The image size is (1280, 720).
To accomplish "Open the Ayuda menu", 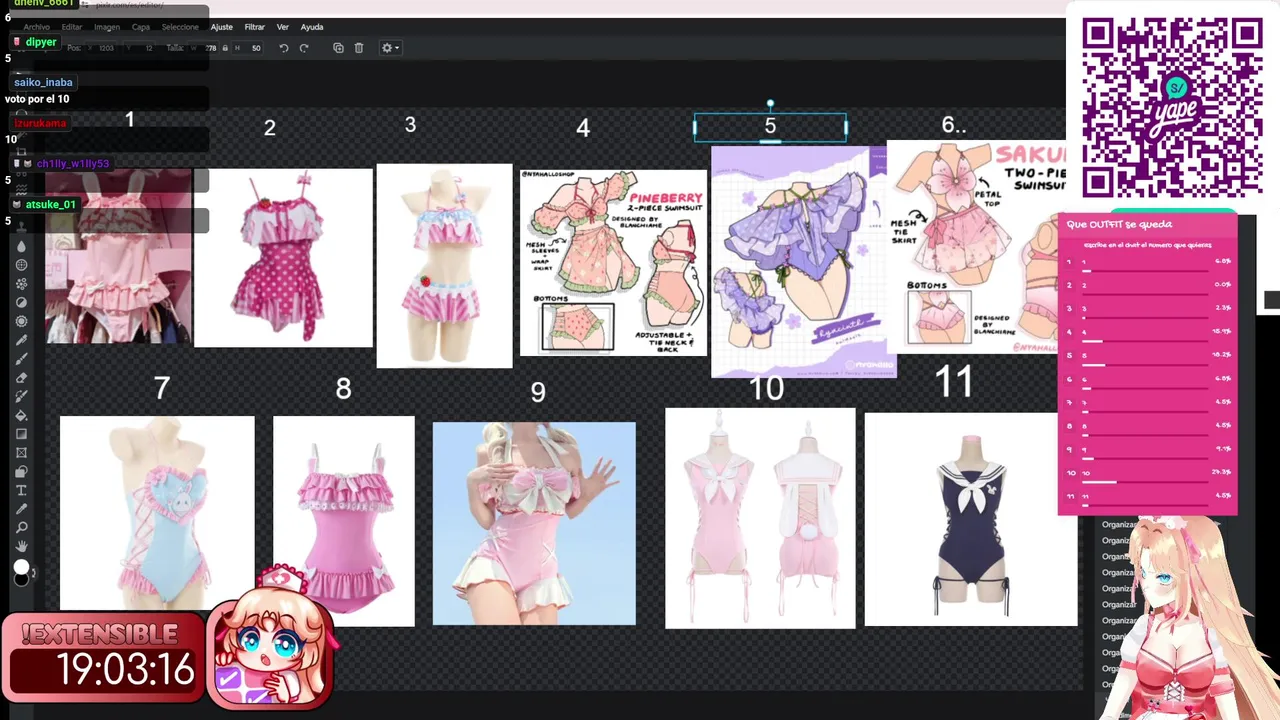I will (312, 27).
